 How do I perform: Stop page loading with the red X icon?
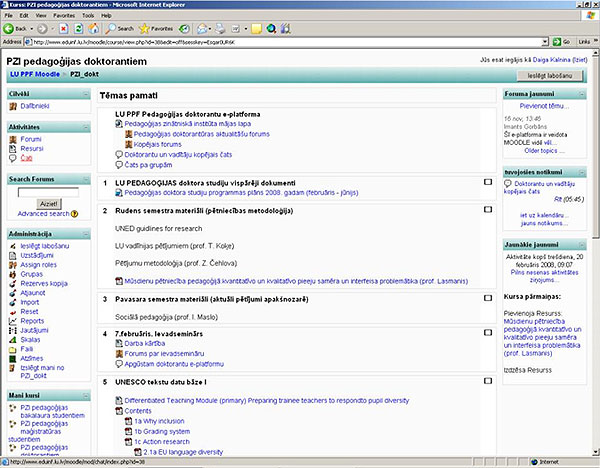pyautogui.click(x=64, y=29)
